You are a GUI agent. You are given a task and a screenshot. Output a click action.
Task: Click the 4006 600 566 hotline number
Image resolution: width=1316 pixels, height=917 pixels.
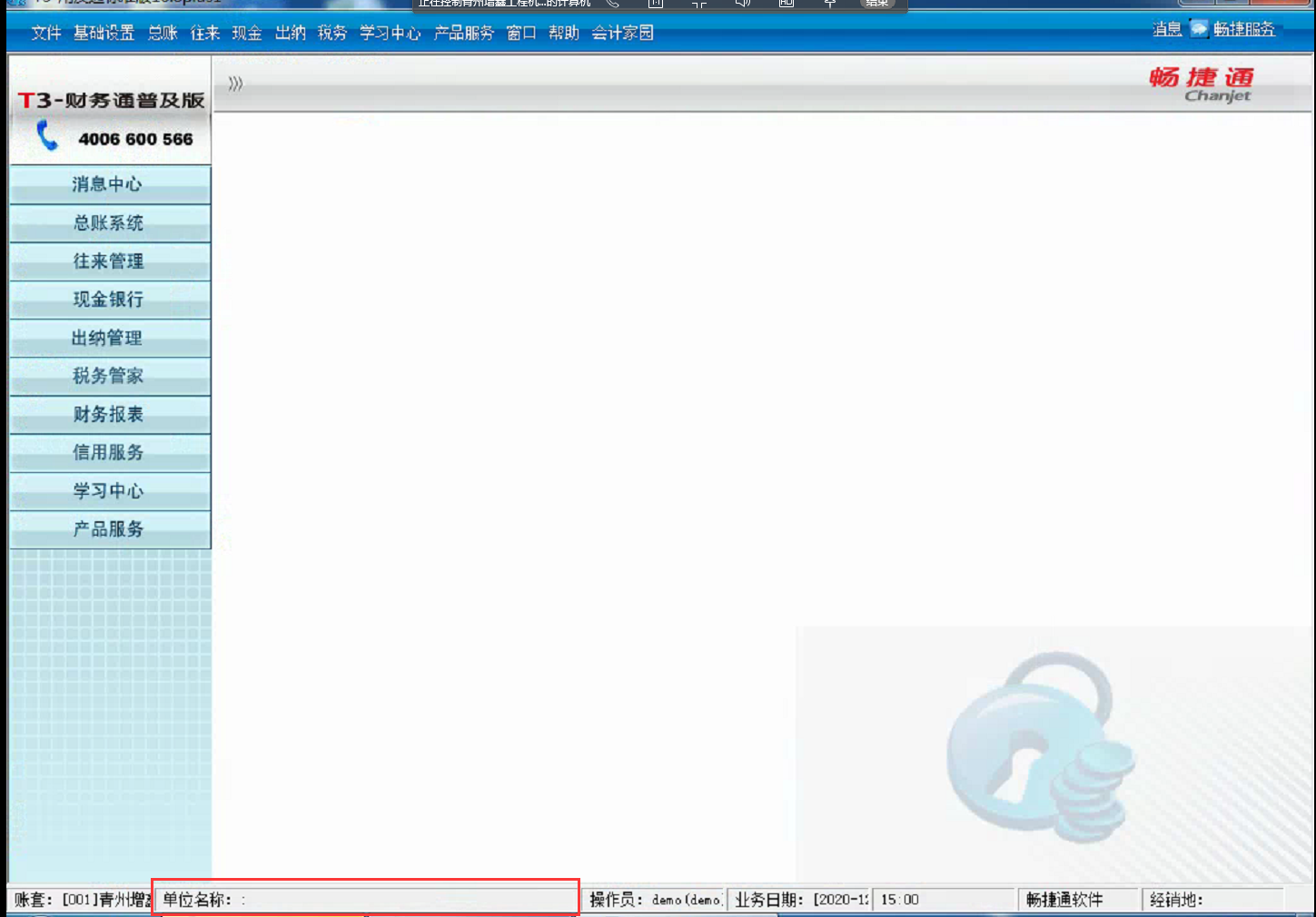(135, 139)
